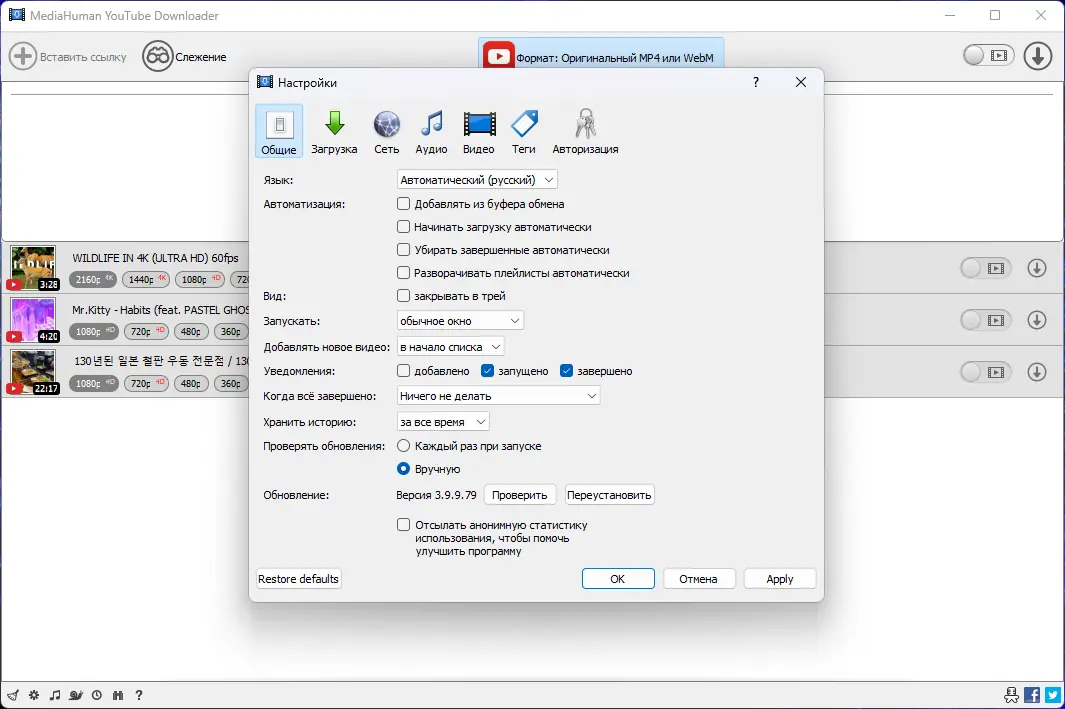Toggle video switch for Mr.Kitty row
The width and height of the screenshot is (1065, 709).
986,320
